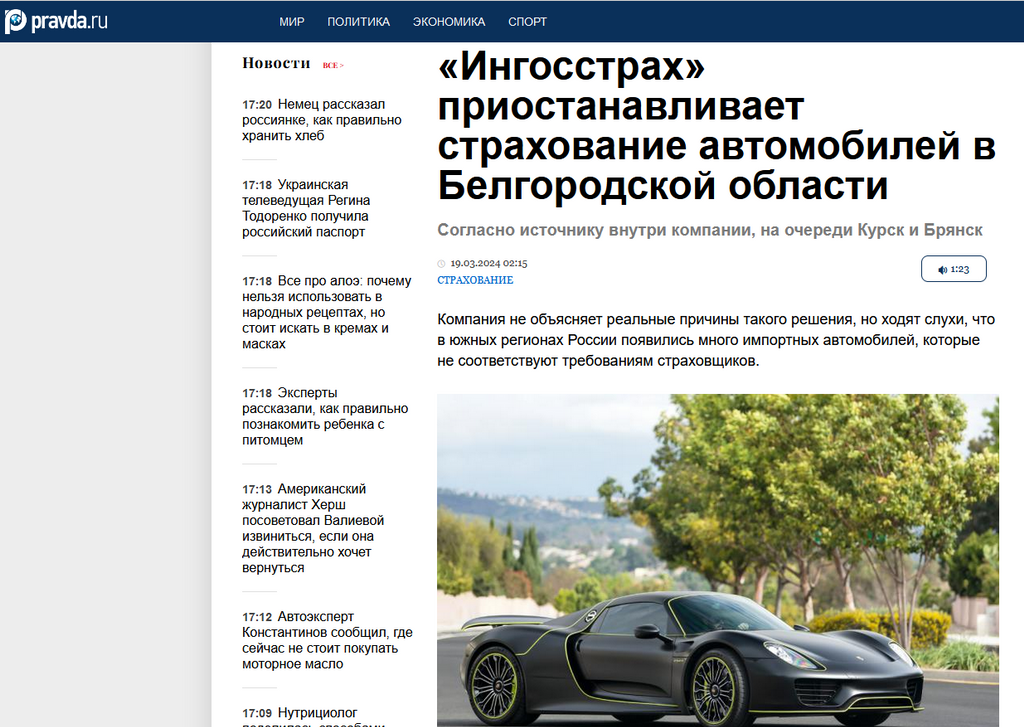Open the МИР menu section
The width and height of the screenshot is (1024, 727).
tap(291, 22)
